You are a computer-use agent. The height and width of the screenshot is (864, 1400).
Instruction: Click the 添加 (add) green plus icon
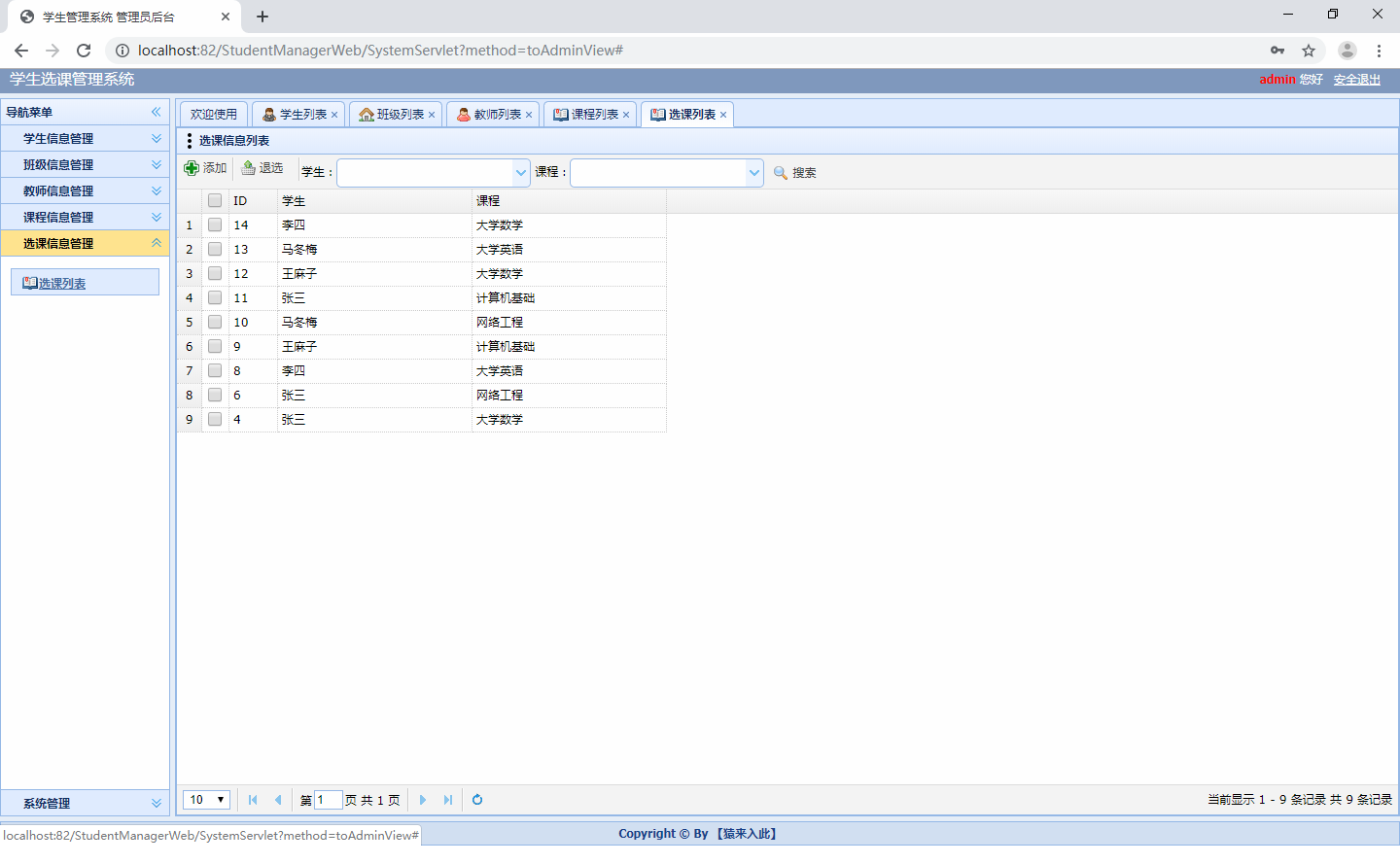pos(192,168)
